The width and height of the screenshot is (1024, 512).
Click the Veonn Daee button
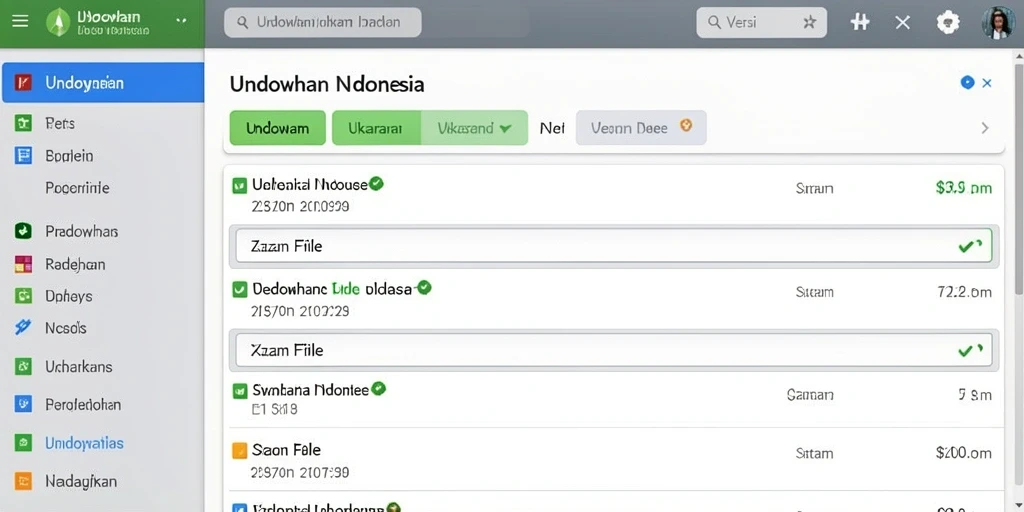pos(641,128)
